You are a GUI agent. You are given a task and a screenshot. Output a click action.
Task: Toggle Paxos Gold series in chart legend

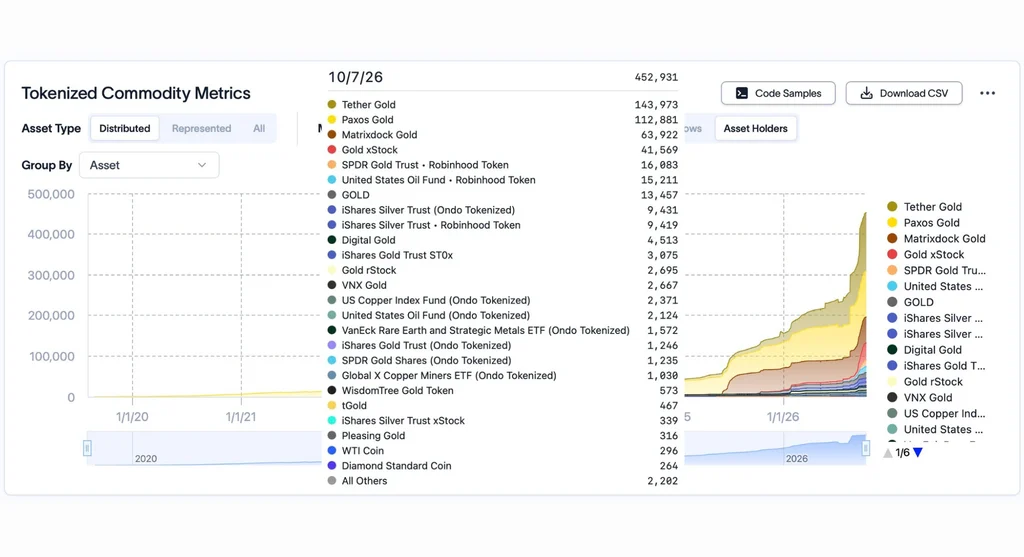tap(923, 223)
